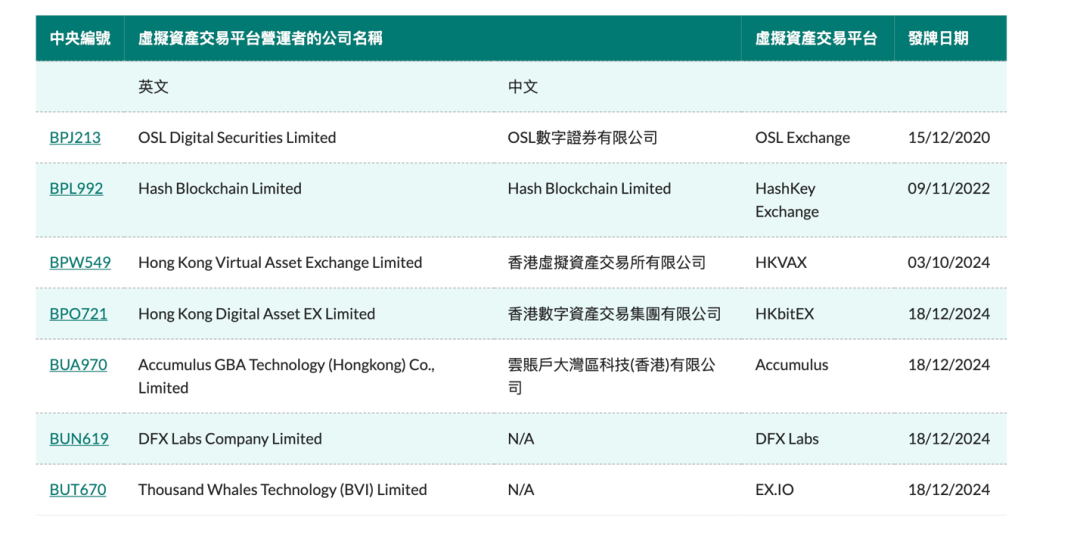This screenshot has height=548, width=1080.
Task: Open the BUA970 entry link
Action: coord(78,365)
